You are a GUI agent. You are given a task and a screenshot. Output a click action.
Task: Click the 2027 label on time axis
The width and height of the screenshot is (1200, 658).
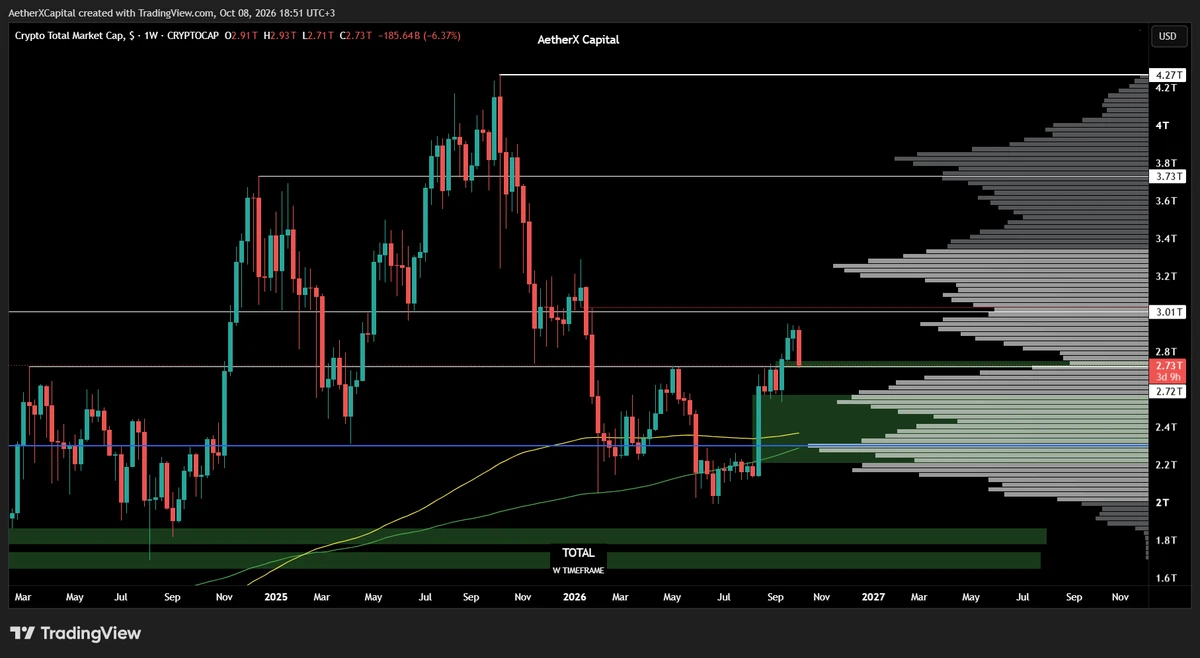click(x=873, y=597)
